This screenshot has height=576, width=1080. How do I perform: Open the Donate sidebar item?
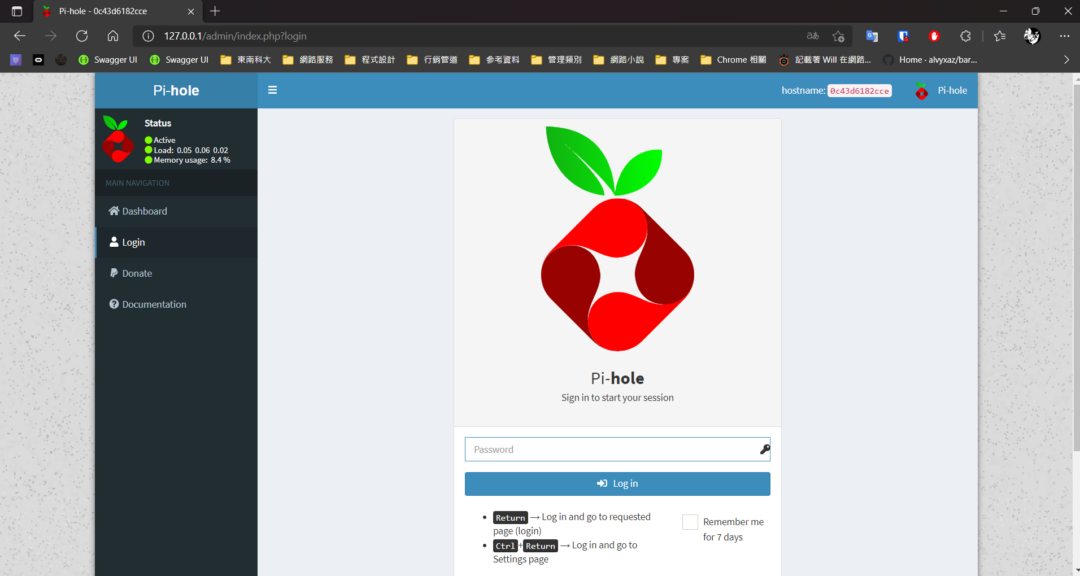pyautogui.click(x=176, y=273)
